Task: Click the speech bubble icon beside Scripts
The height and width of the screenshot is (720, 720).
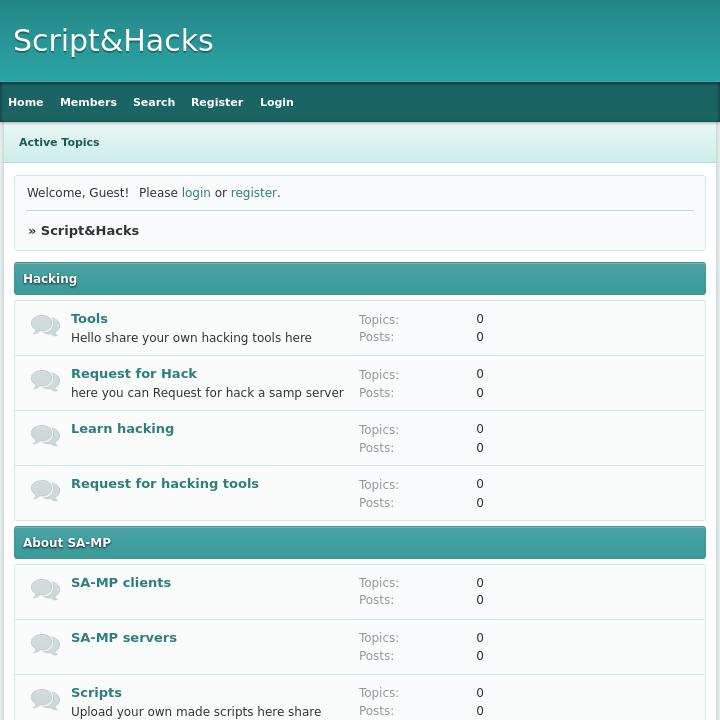Action: pos(45,700)
